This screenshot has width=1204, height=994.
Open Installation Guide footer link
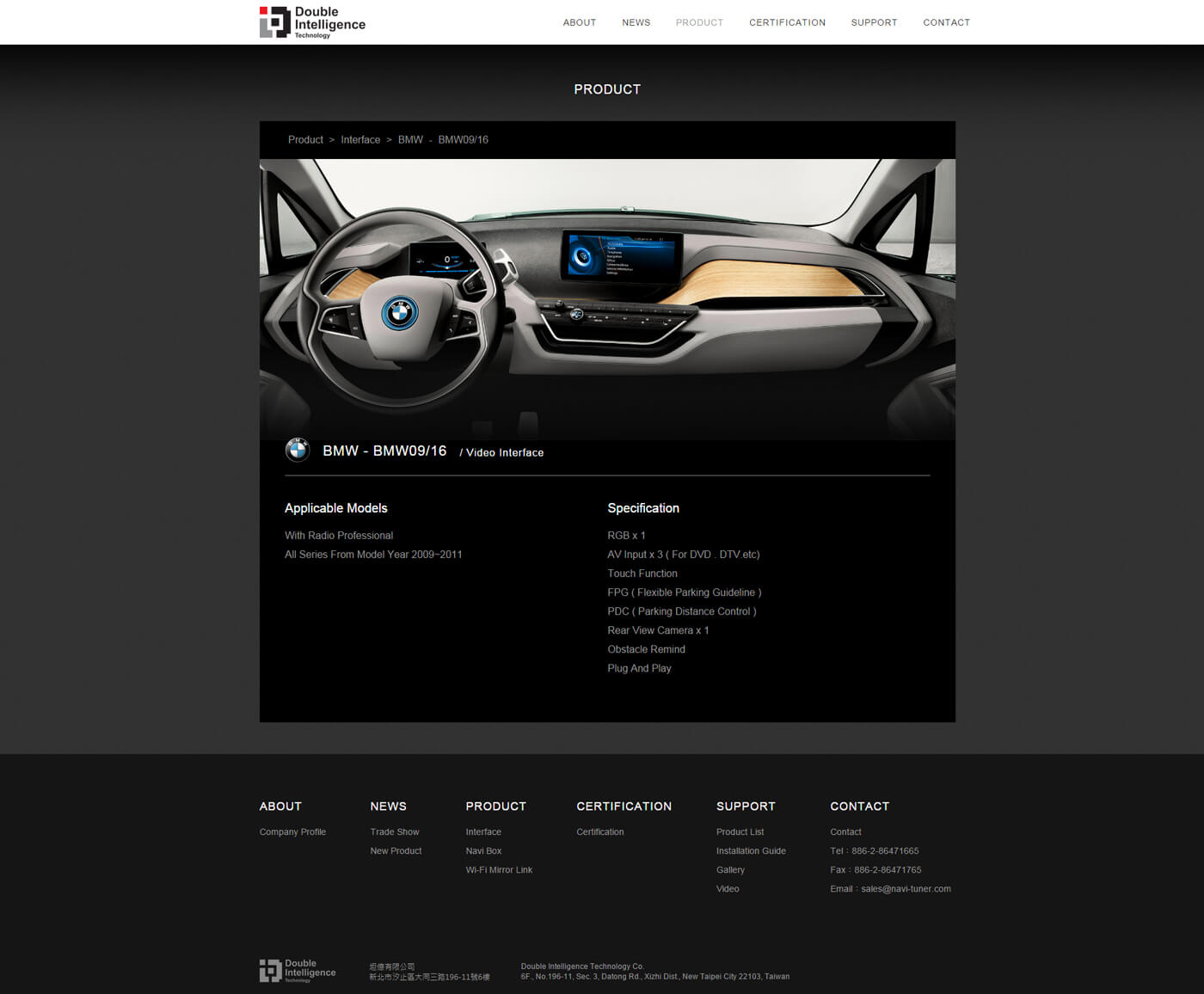point(751,851)
